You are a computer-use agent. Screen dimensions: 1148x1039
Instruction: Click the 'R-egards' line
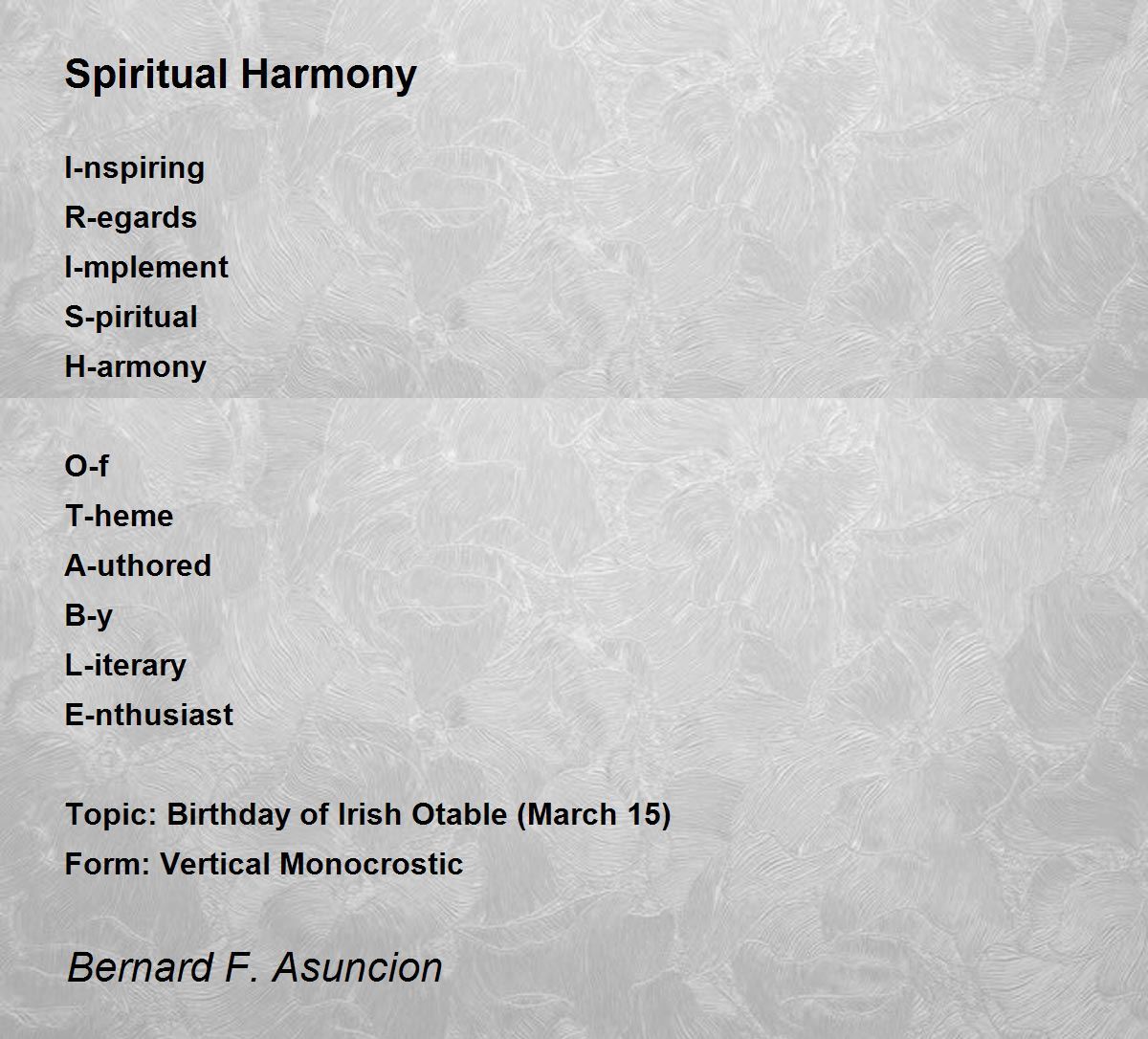[130, 218]
